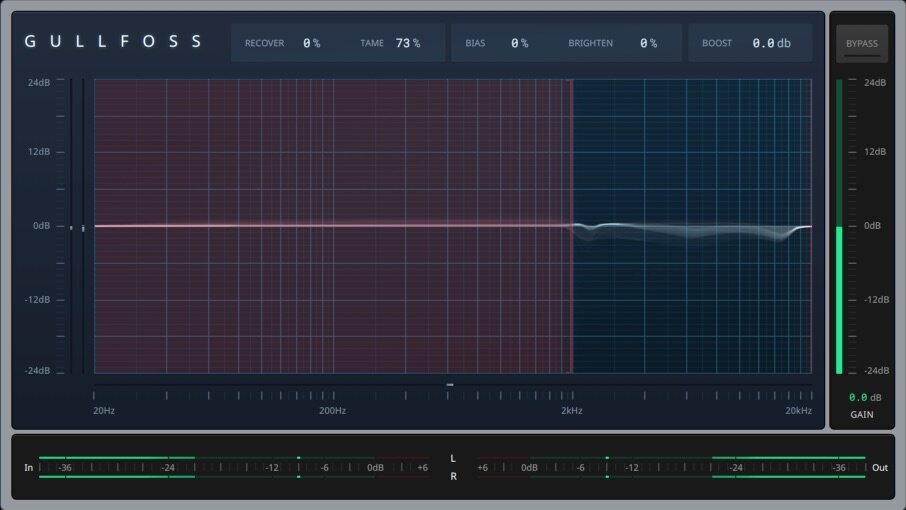The image size is (906, 510).
Task: Click the BIAS label
Action: [x=475, y=43]
